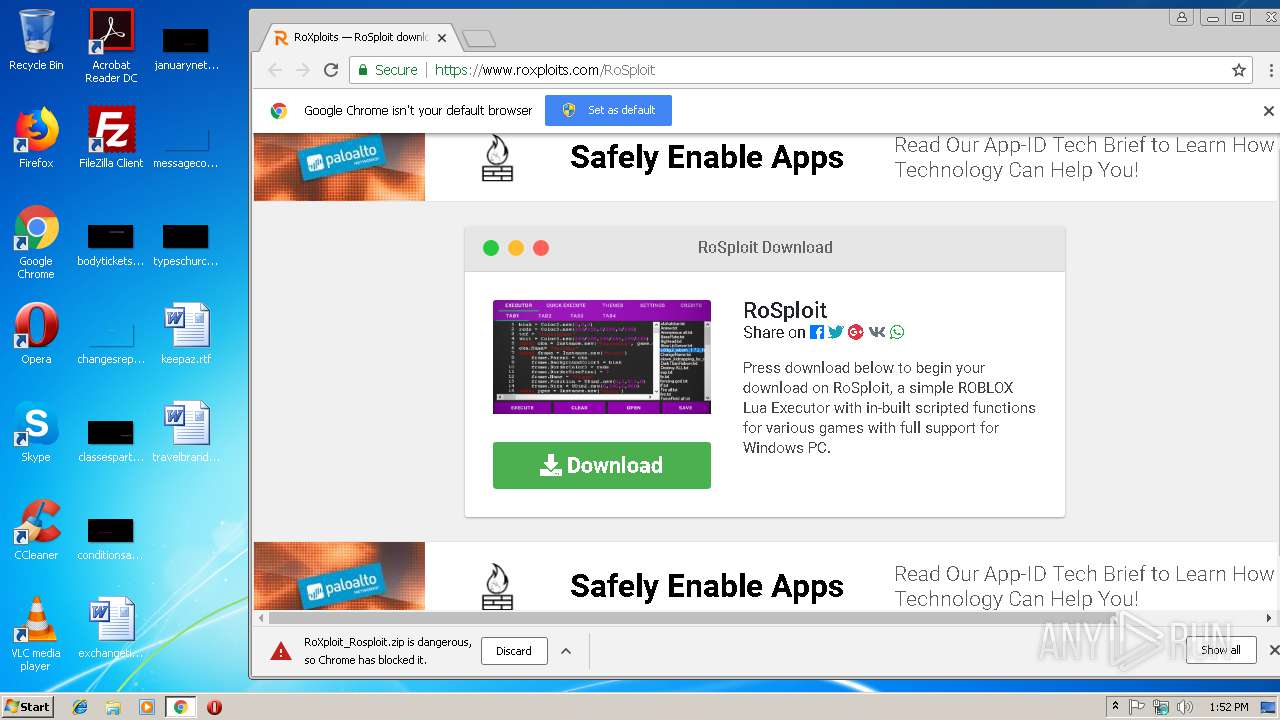
Task: Go back in Chrome history
Action: [x=275, y=70]
